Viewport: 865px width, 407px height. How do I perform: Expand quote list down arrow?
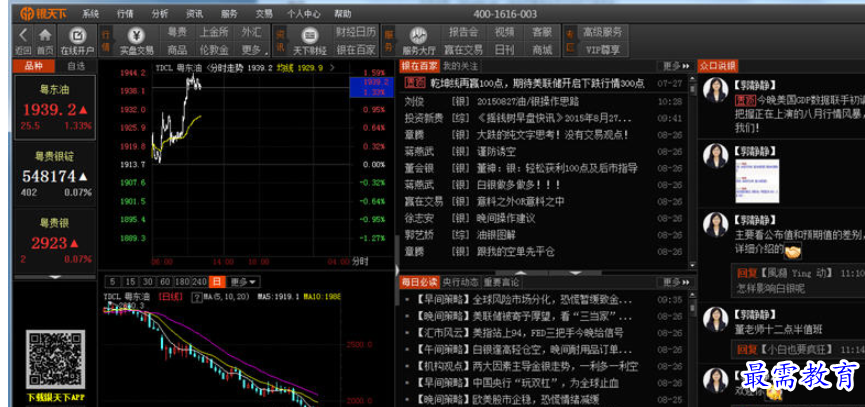click(x=55, y=277)
